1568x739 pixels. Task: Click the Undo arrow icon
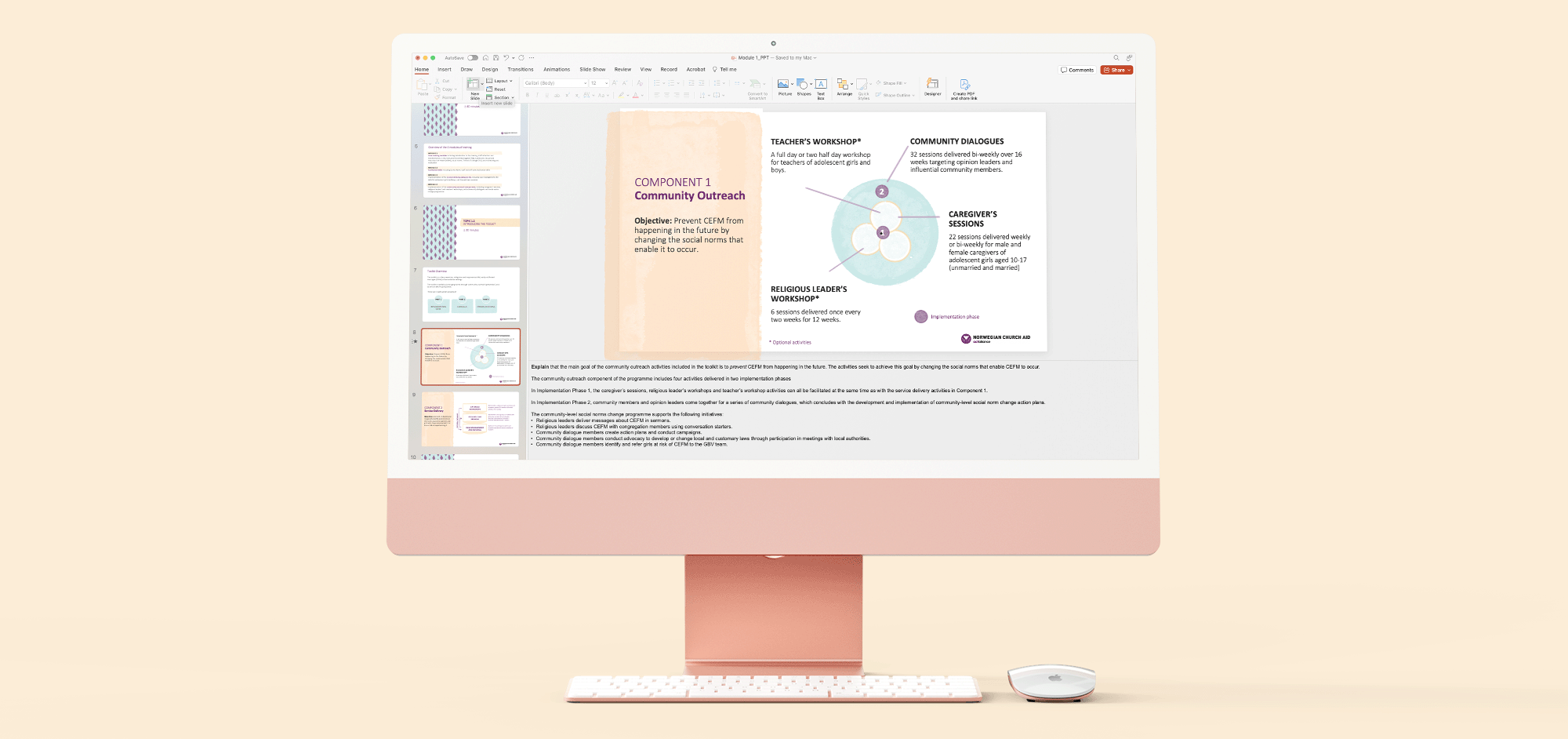coord(506,57)
